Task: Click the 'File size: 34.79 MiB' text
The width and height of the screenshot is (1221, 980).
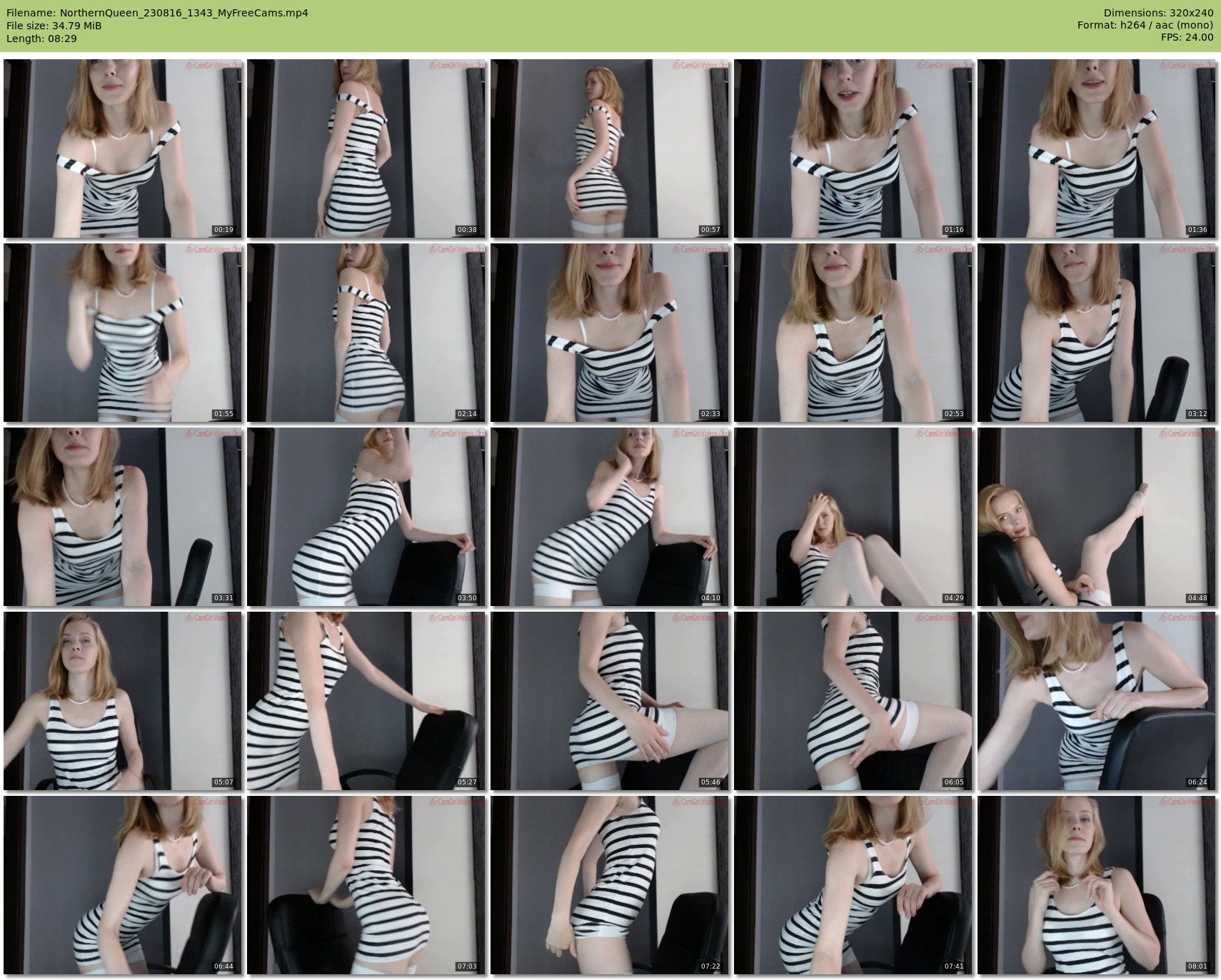Action: pyautogui.click(x=54, y=26)
